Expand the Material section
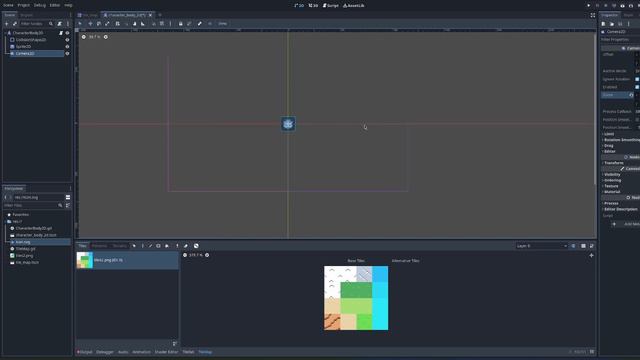 611,191
